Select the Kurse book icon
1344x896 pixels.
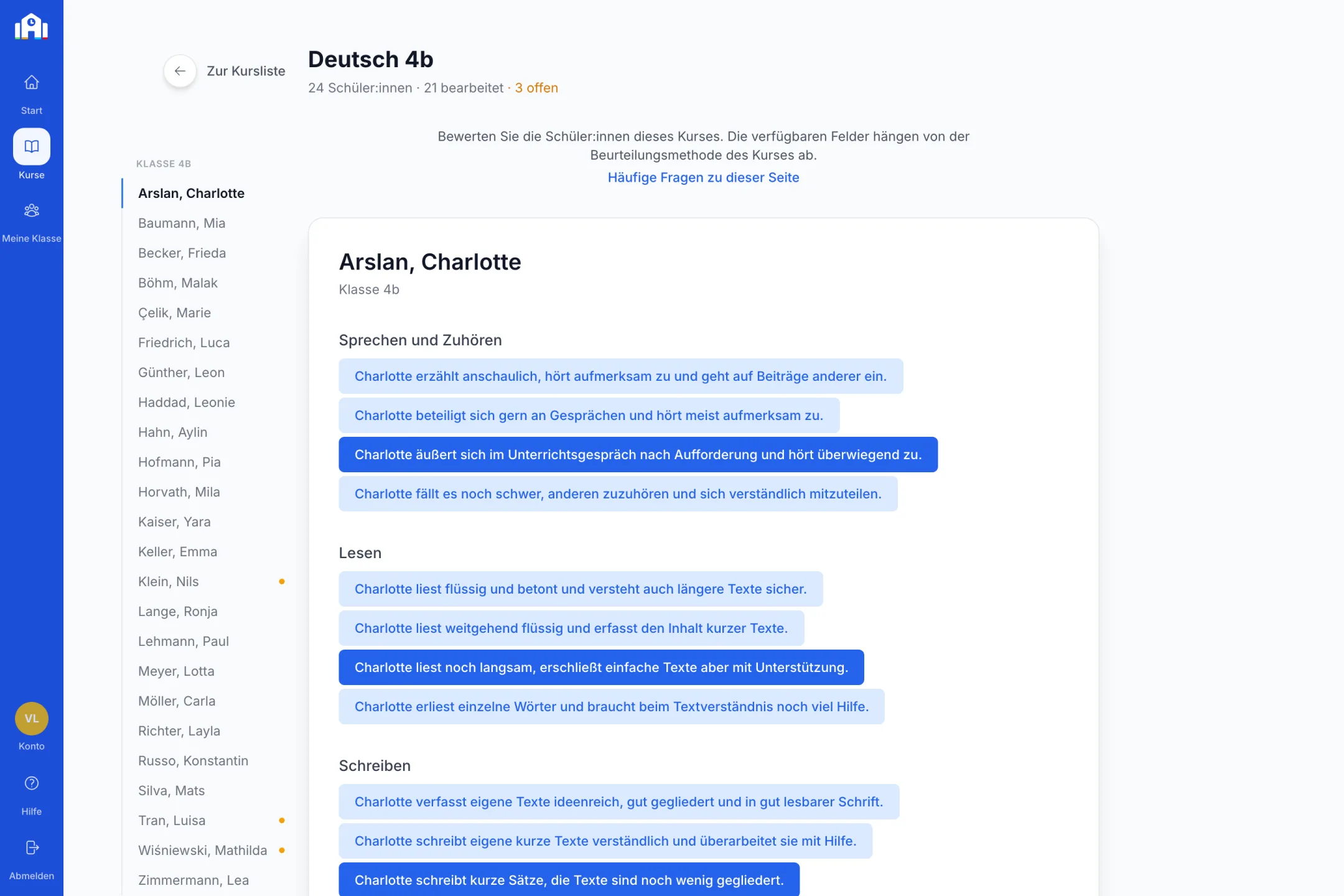[32, 146]
